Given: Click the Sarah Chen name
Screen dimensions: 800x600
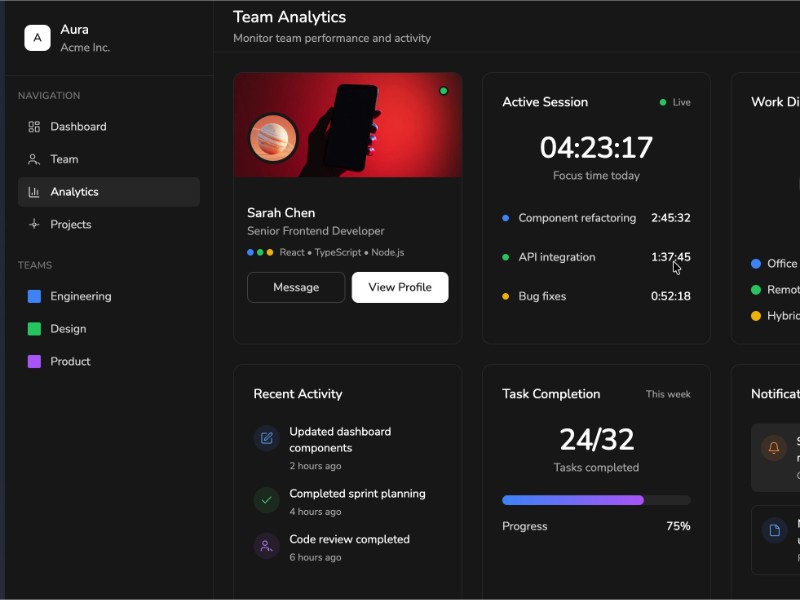Looking at the screenshot, I should coord(281,213).
